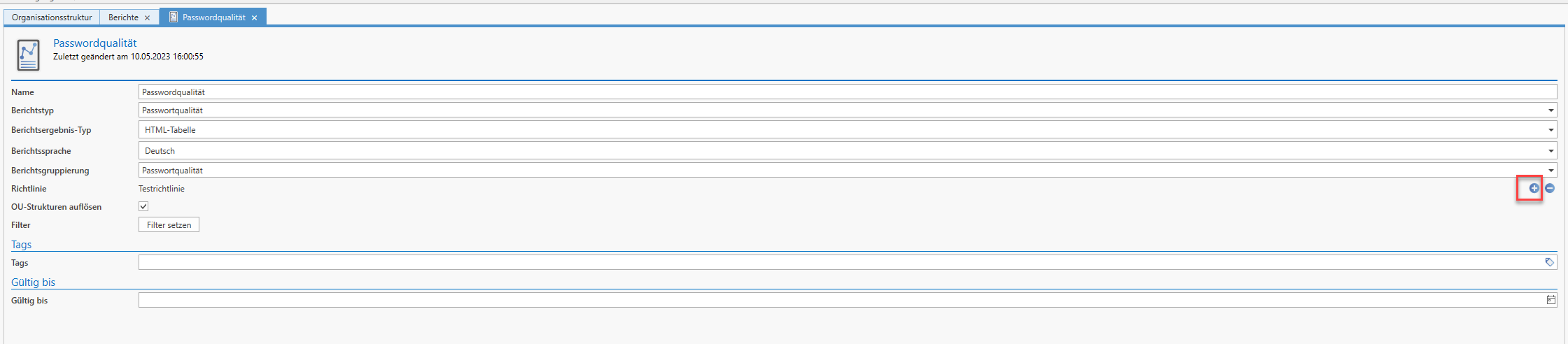
Task: Click the report icon on the Passwordqualität tab
Action: 174,17
